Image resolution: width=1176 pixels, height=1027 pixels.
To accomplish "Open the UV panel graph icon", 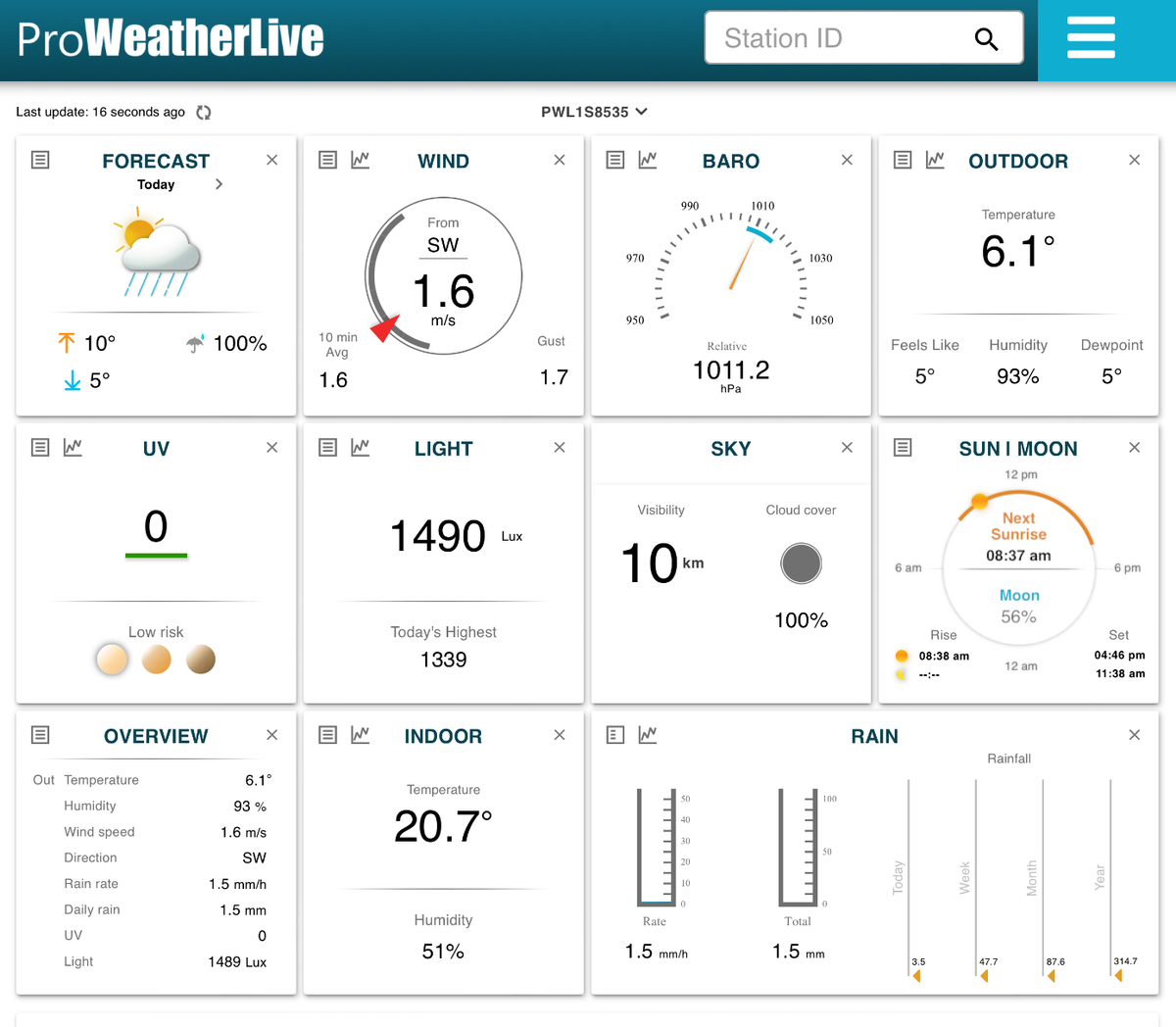I will click(x=73, y=448).
